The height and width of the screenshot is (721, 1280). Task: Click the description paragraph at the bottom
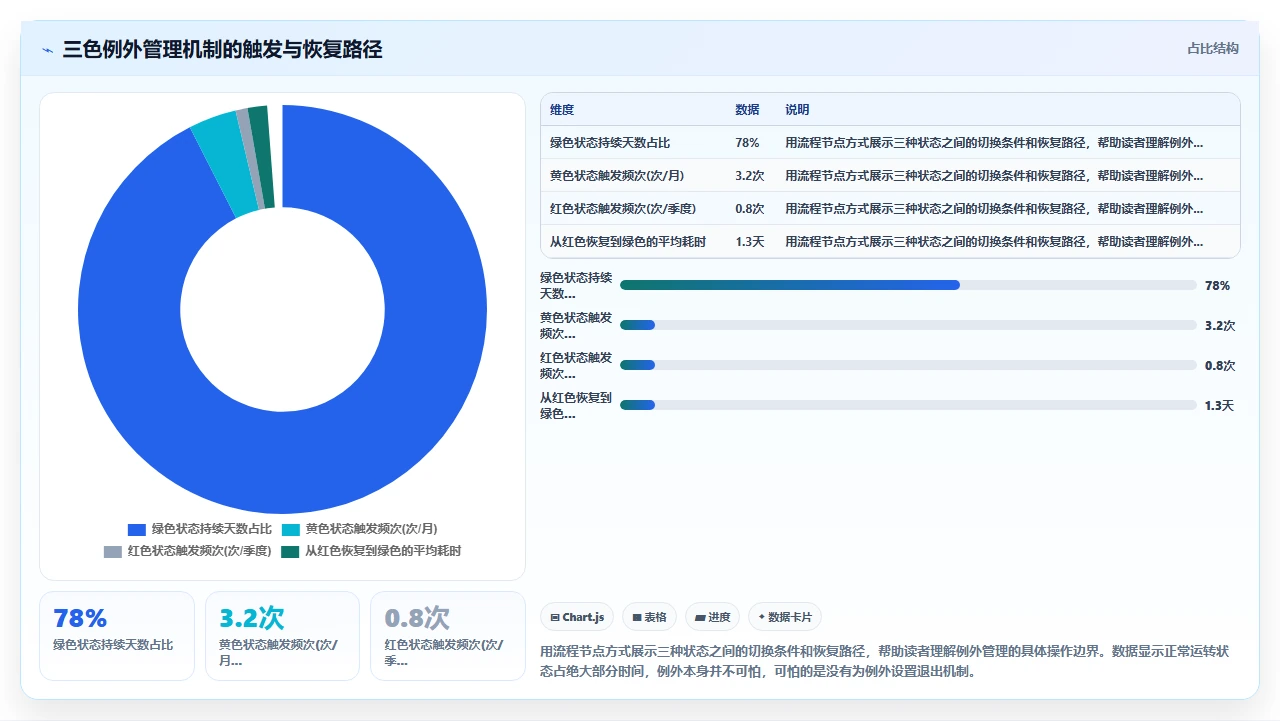tap(885, 661)
